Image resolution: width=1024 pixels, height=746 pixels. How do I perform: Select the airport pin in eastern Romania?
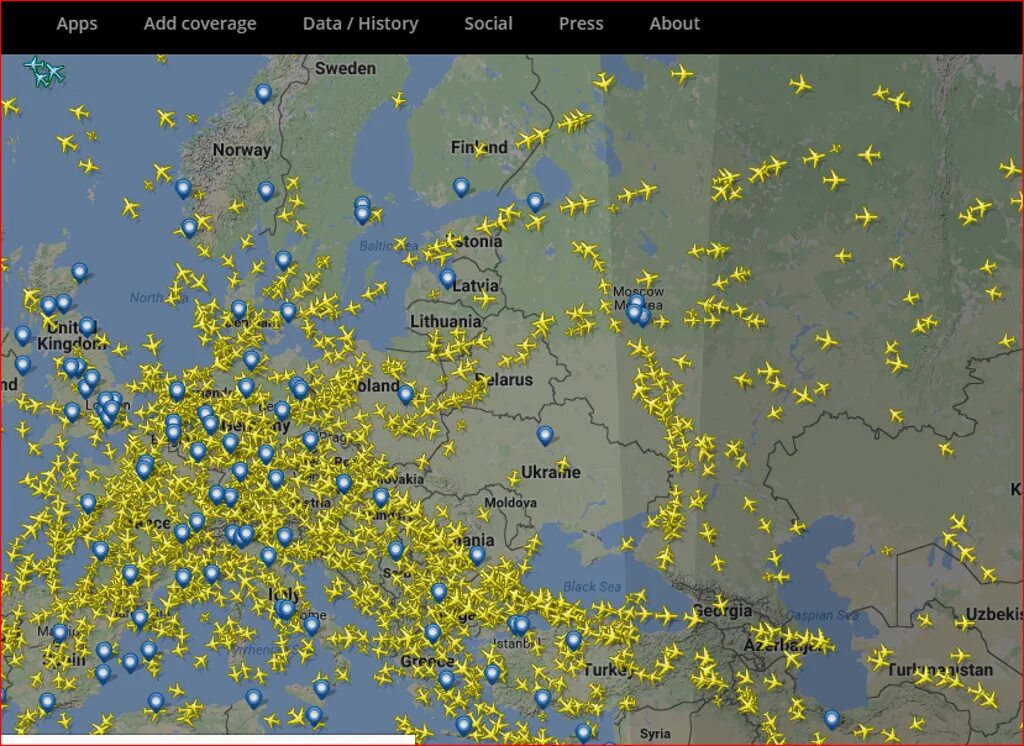point(477,556)
